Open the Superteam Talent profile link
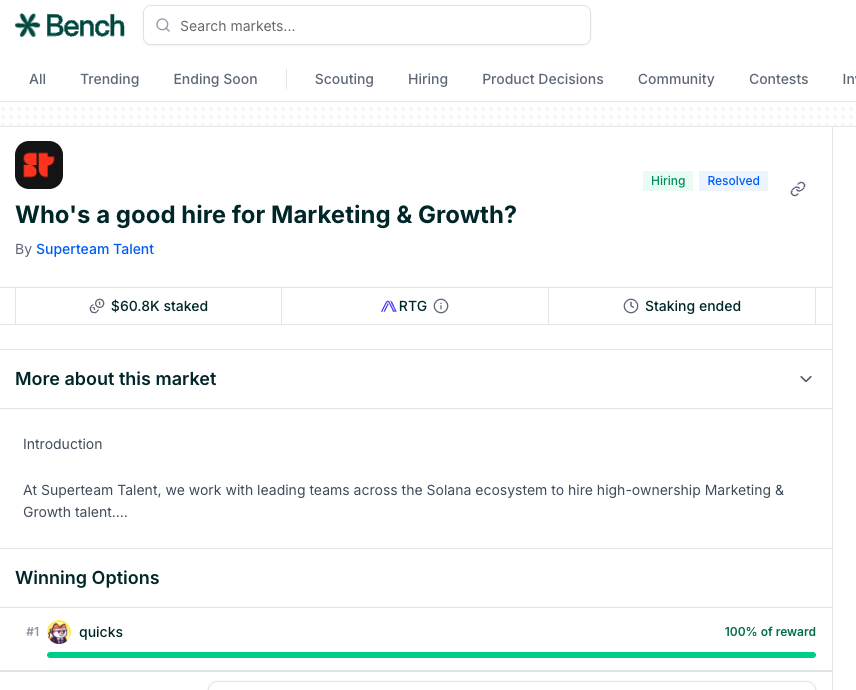The height and width of the screenshot is (690, 856). tap(95, 249)
